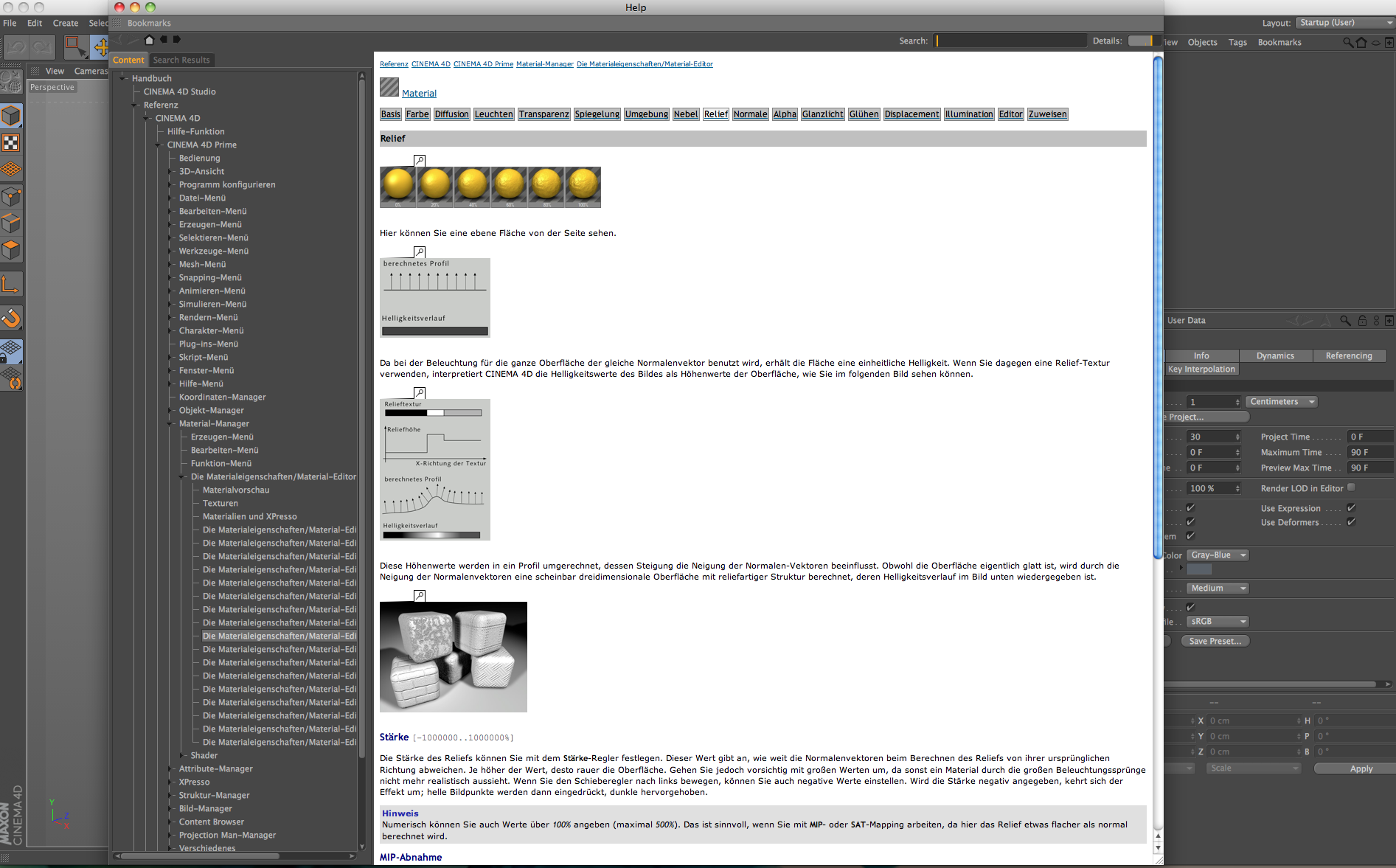Open the Glanzlicht material channel link
The height and width of the screenshot is (868, 1396).
822,114
